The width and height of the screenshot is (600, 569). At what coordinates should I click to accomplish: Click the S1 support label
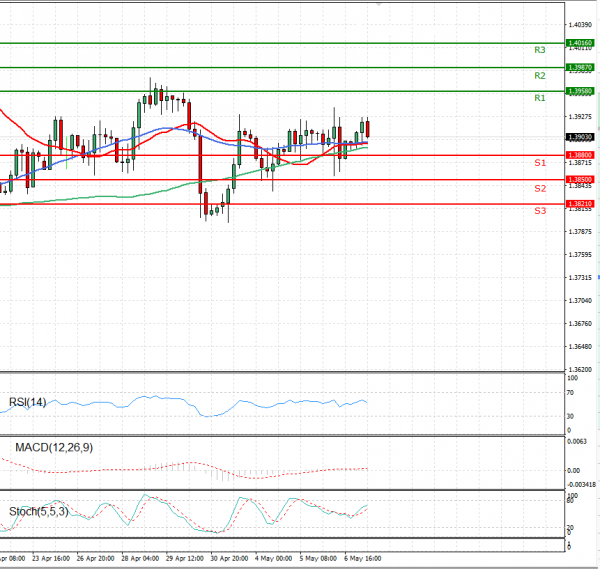(x=540, y=163)
